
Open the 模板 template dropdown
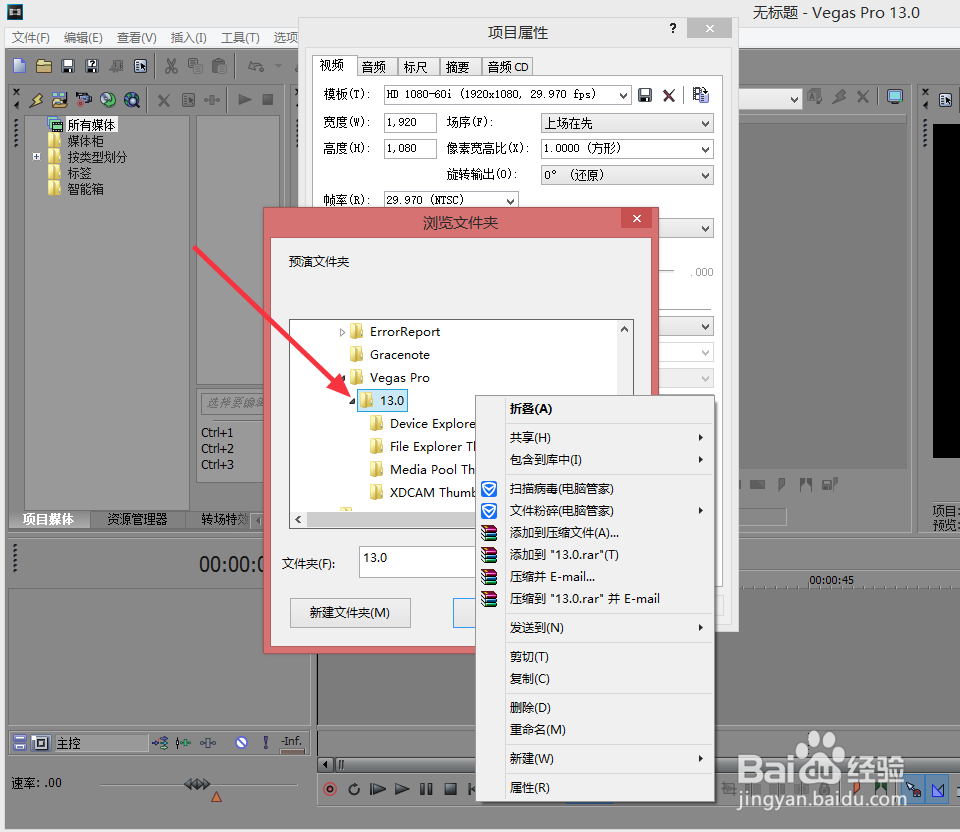coord(623,95)
